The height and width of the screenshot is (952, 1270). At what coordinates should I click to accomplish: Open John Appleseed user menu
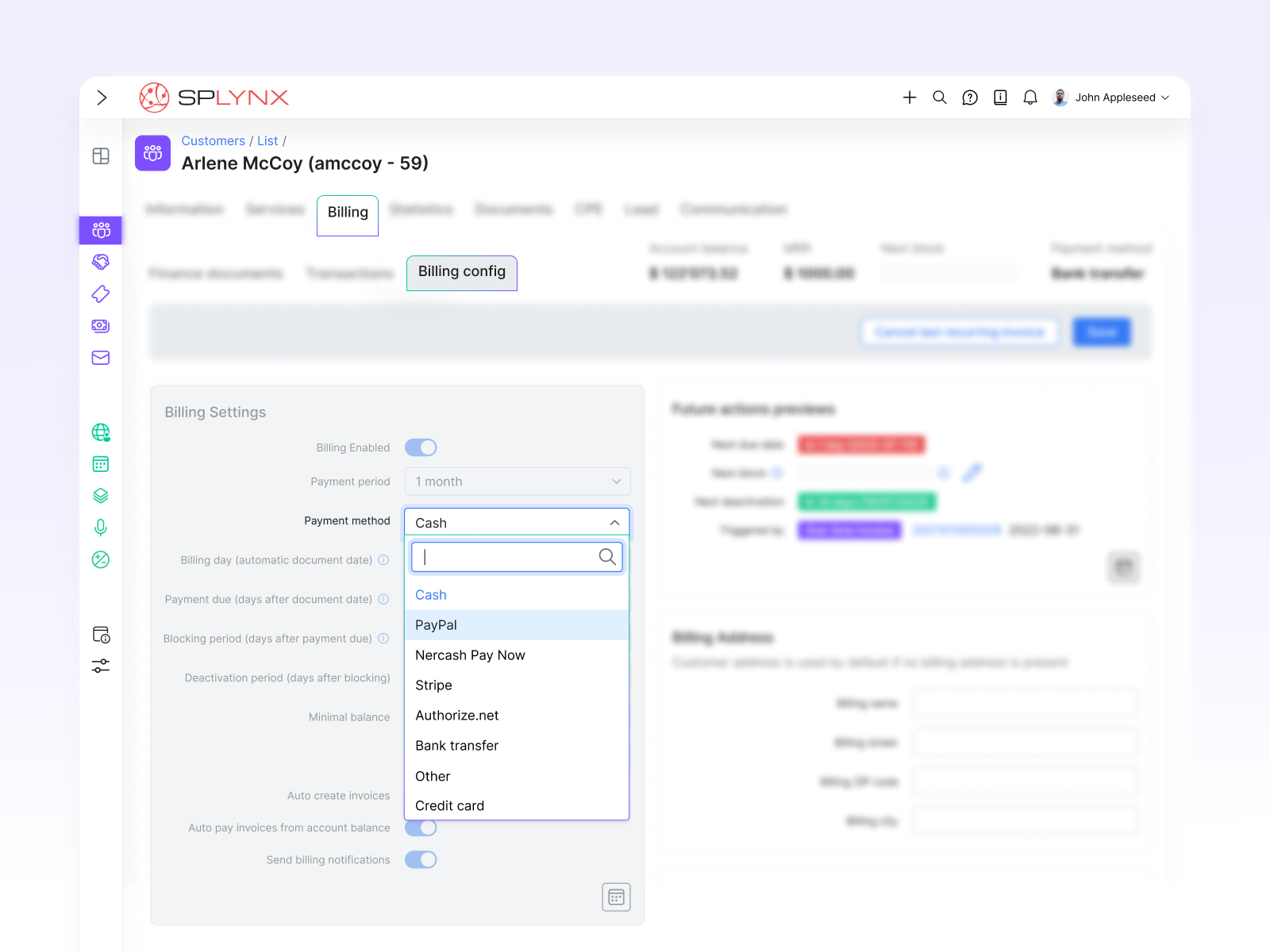tap(1112, 98)
